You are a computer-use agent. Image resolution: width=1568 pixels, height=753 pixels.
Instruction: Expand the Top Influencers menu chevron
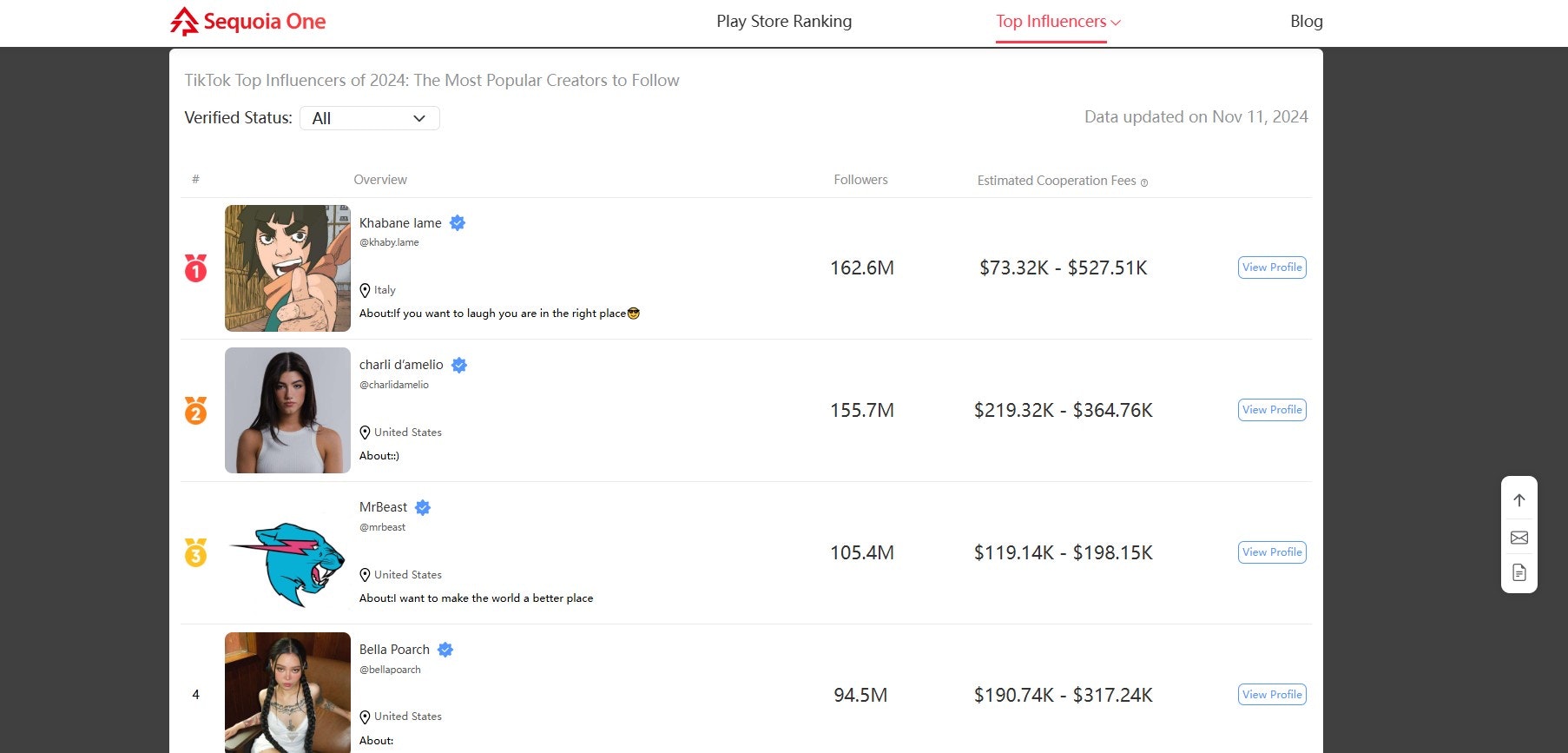tap(1116, 23)
